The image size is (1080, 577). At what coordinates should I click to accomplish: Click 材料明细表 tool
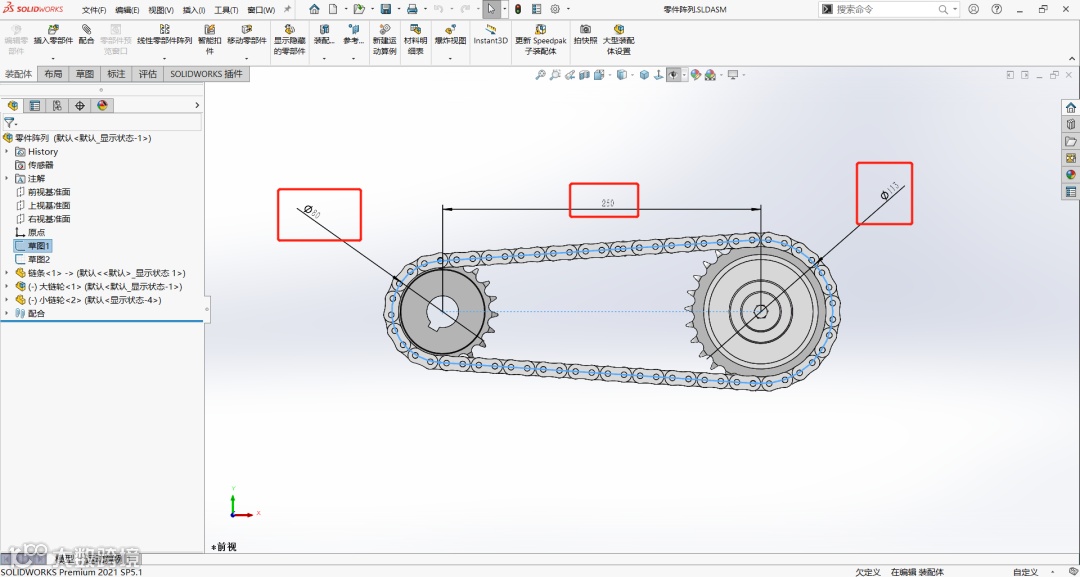pyautogui.click(x=415, y=40)
